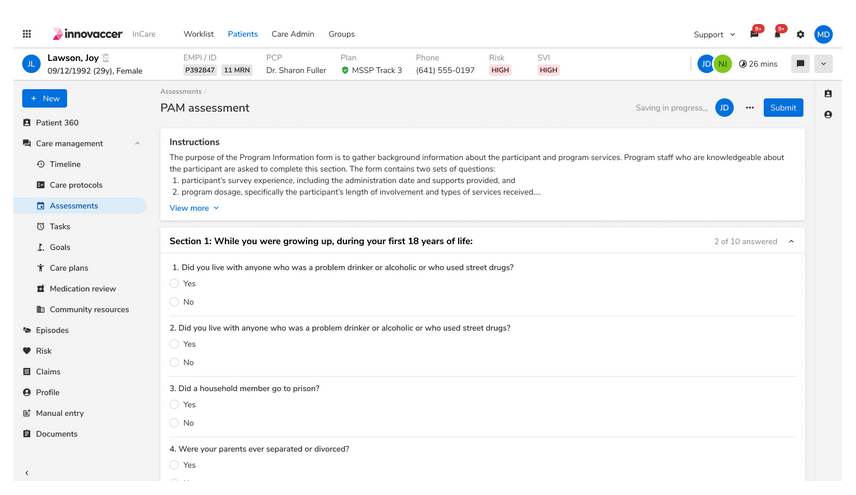Open the settings gear icon
856x495 pixels.
point(800,34)
